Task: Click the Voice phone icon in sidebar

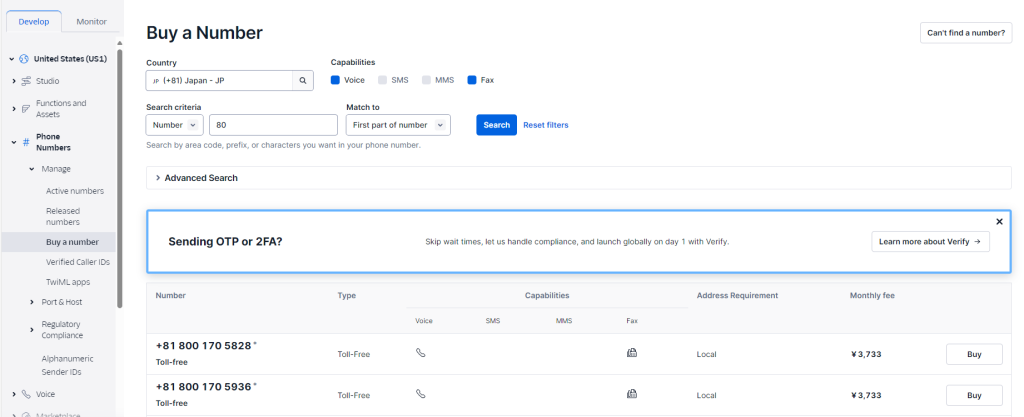Action: [26, 394]
